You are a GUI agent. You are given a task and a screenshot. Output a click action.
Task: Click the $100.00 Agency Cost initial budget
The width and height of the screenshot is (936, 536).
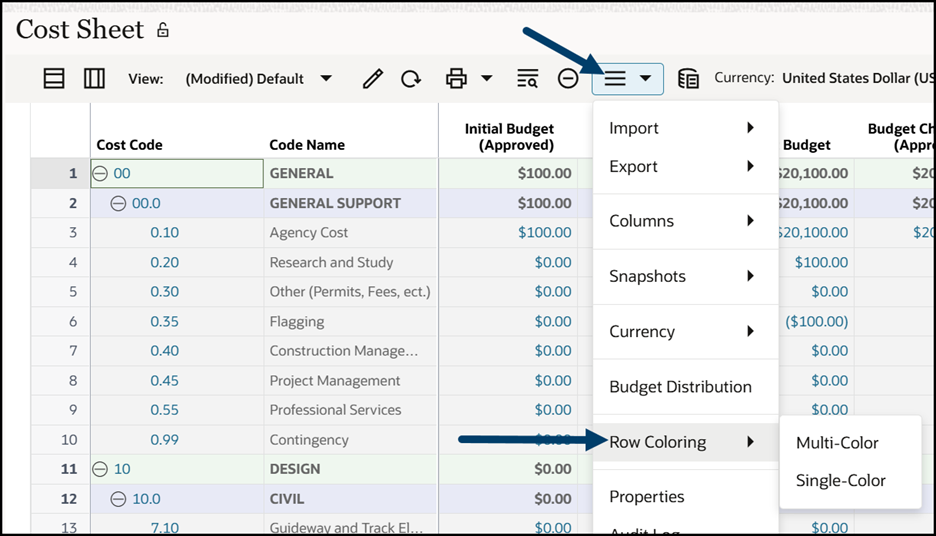544,232
